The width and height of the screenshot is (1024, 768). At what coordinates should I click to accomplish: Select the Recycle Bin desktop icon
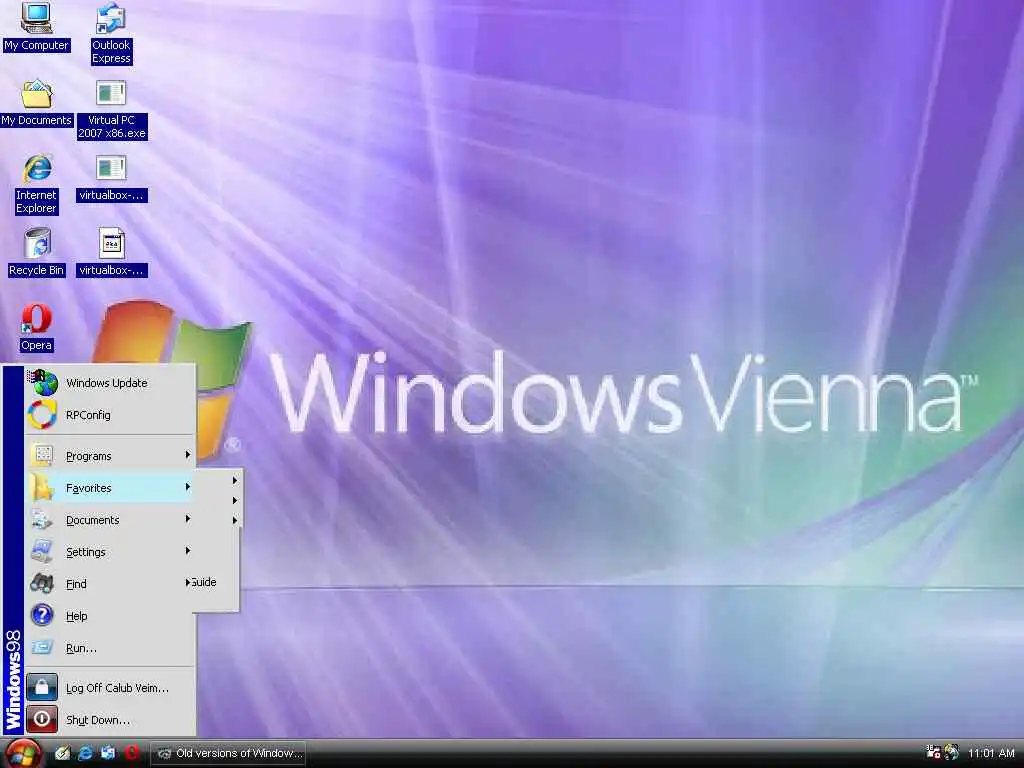(x=37, y=253)
